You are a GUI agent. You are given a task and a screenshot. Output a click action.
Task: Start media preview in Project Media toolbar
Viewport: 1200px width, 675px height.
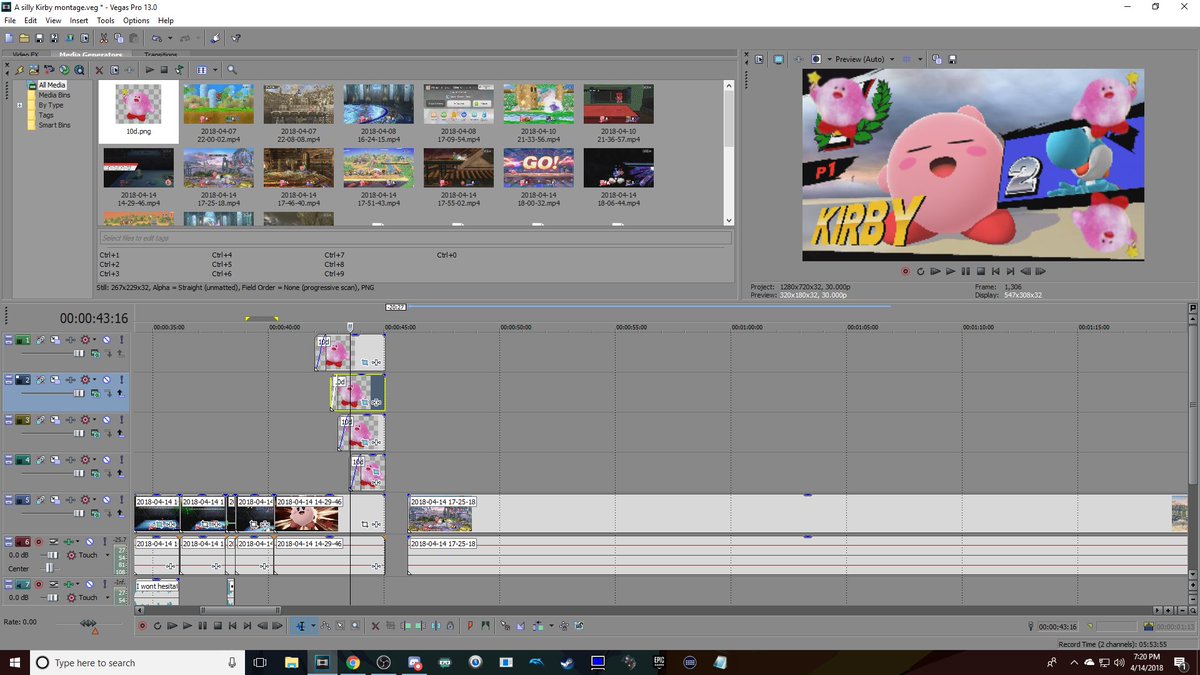tap(150, 70)
